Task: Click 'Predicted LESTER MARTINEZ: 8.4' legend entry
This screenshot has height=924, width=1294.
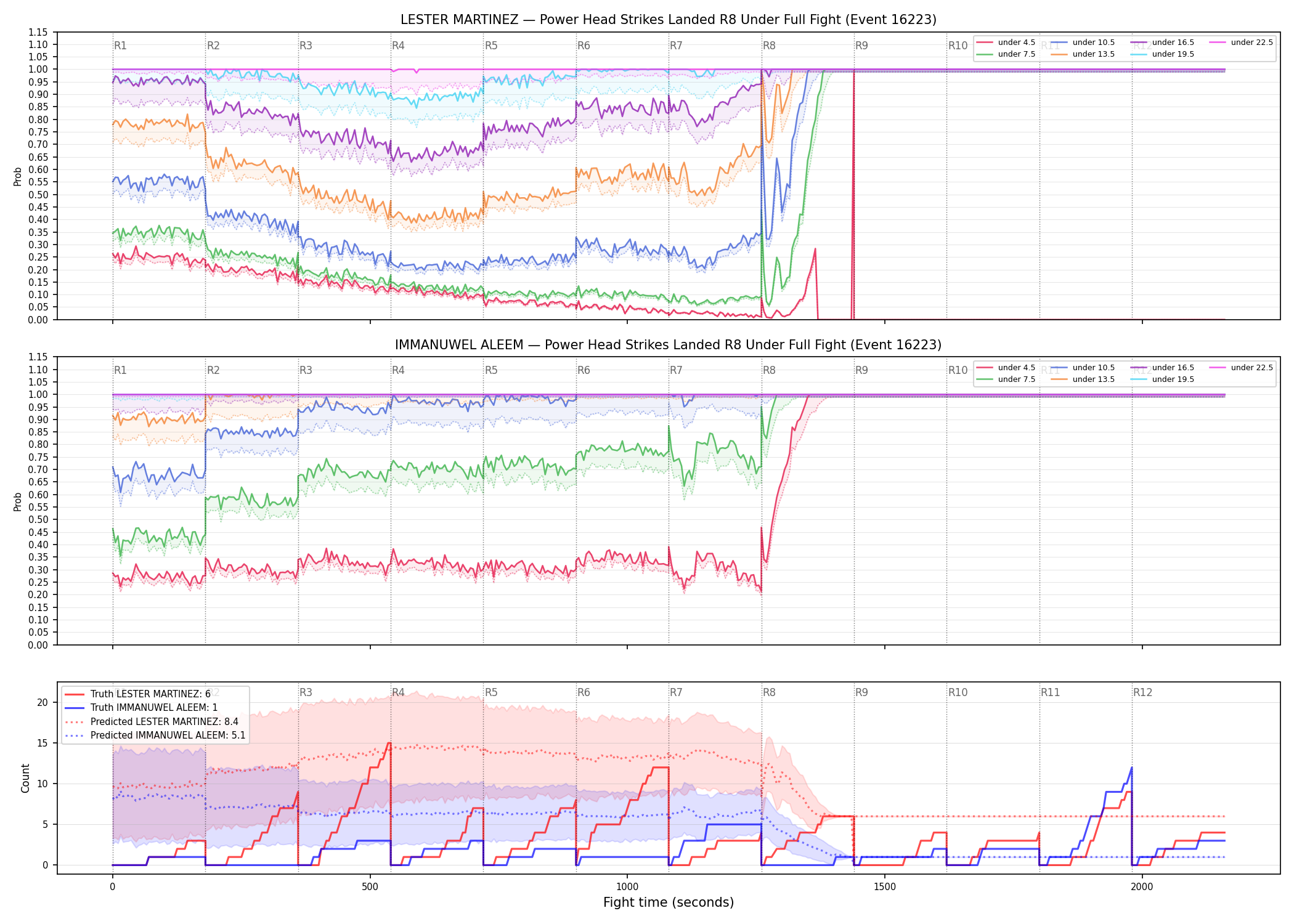Action: (152, 722)
